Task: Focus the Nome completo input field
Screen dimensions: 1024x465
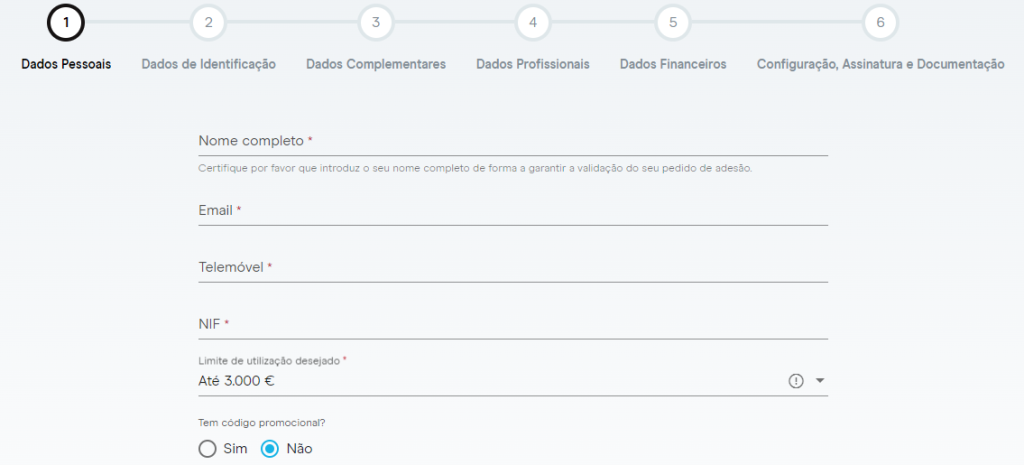Action: point(513,142)
